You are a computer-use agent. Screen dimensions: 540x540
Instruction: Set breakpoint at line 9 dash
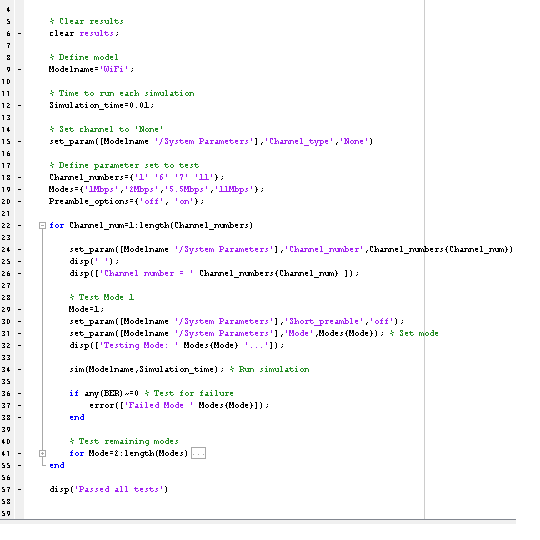tap(20, 70)
